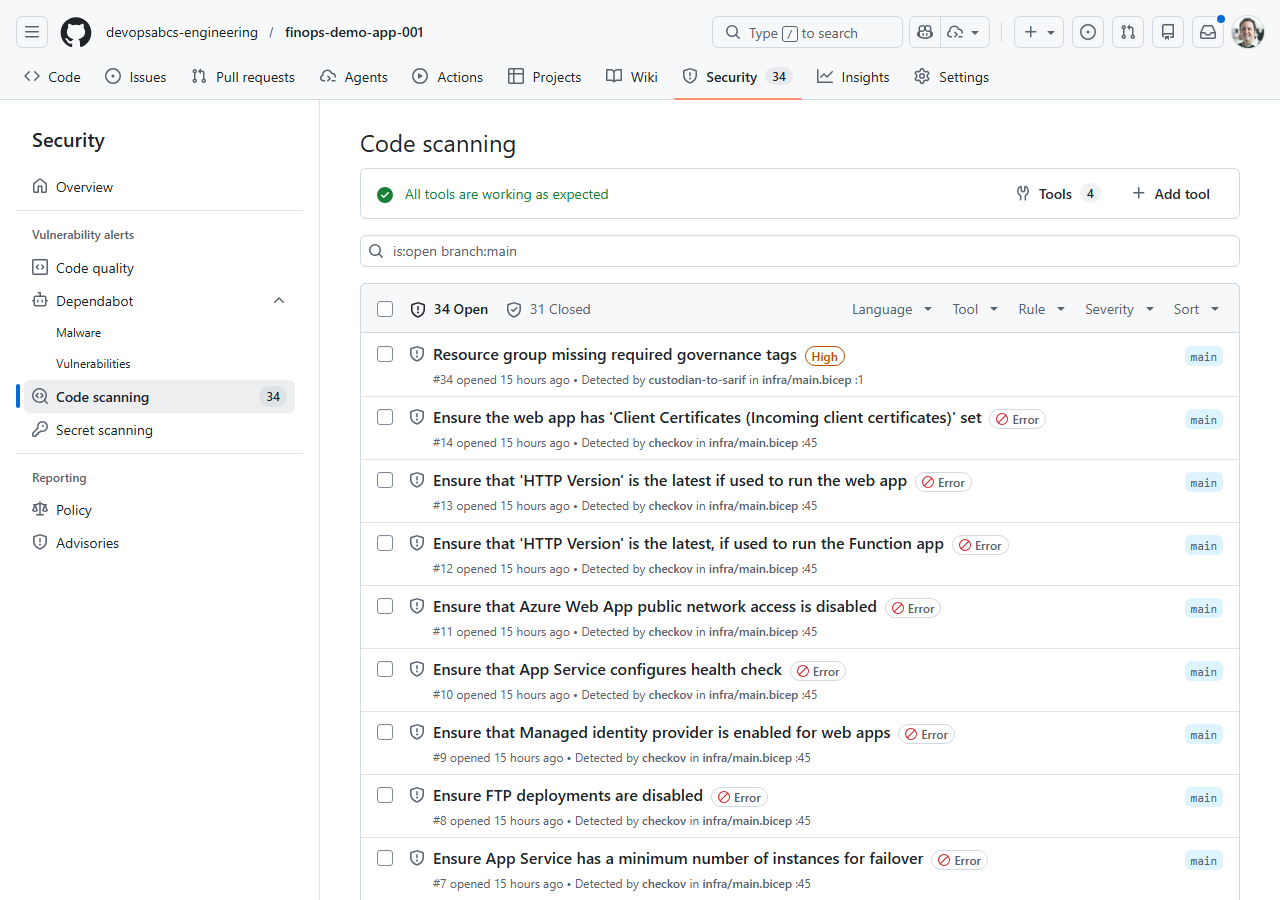Open the Sort dropdown
1280x900 pixels.
(x=1195, y=309)
